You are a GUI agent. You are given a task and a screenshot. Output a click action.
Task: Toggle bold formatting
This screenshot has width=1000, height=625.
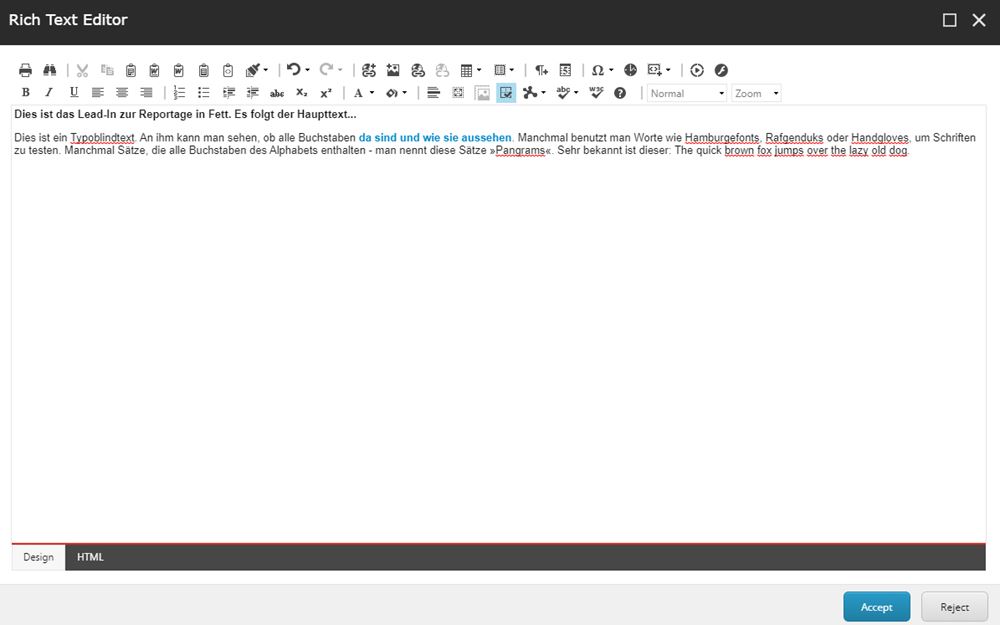26,93
